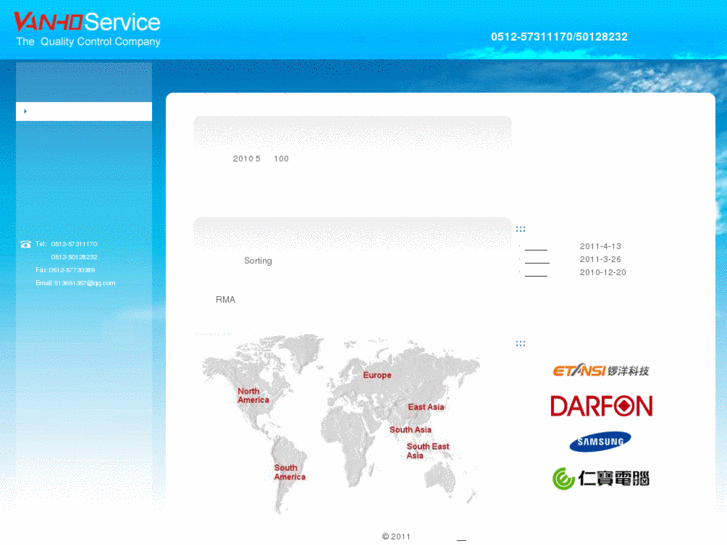Open the news item dated 2011-3-26
The width and height of the screenshot is (727, 545).
(537, 260)
